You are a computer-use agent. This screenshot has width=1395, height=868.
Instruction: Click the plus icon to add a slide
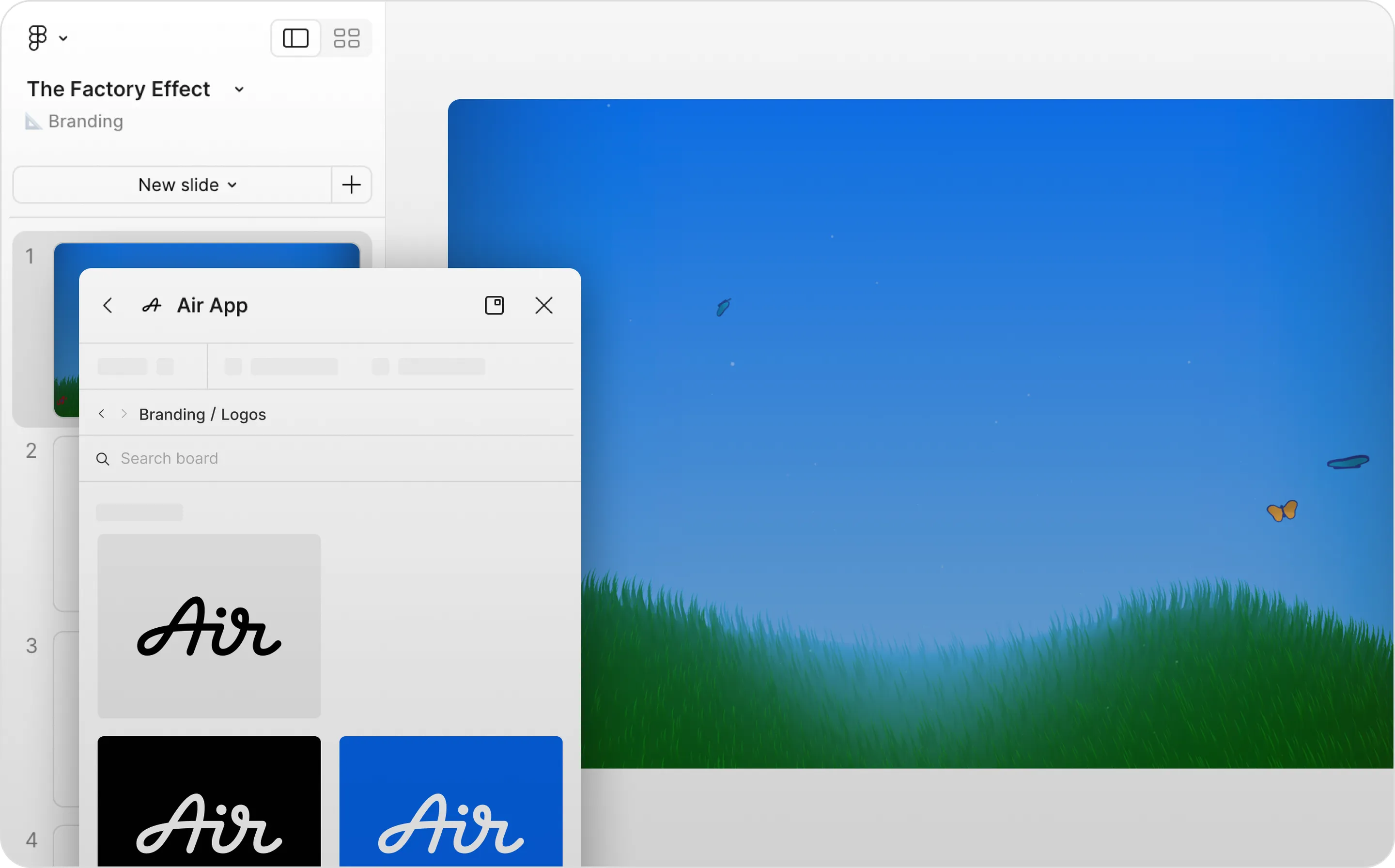[x=351, y=185]
